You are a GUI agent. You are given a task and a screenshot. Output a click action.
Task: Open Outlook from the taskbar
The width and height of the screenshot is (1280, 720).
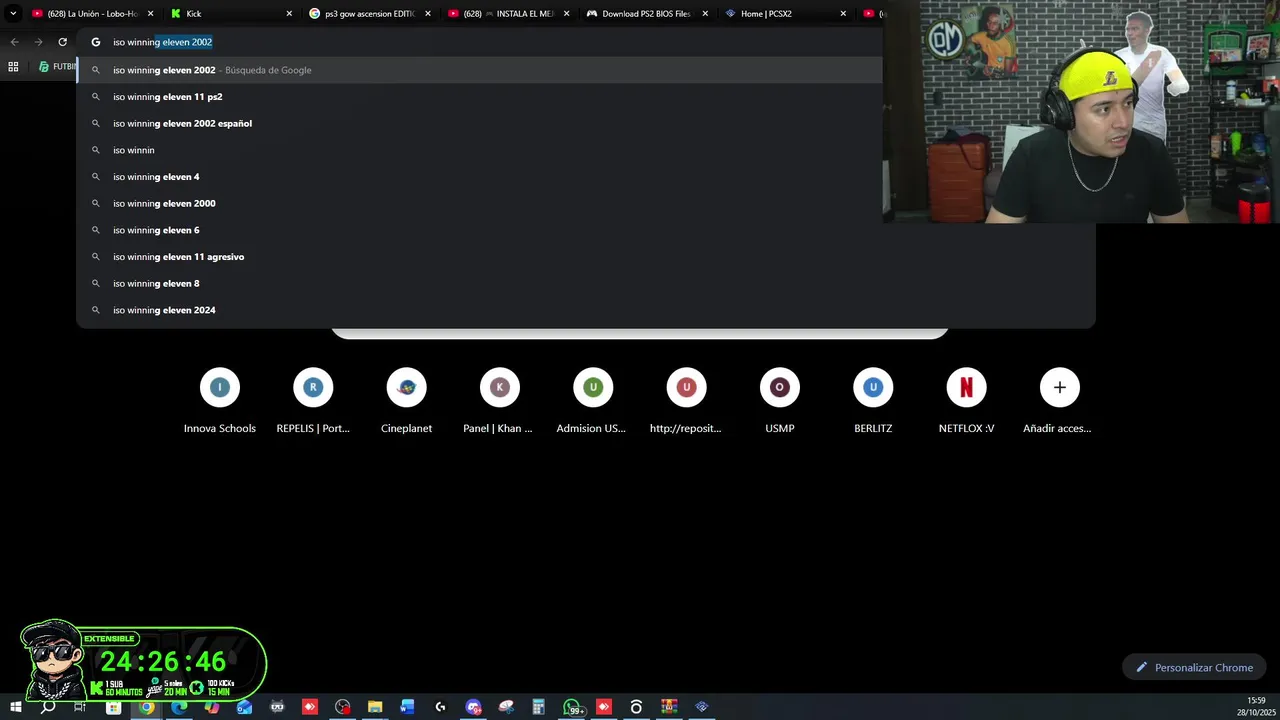pyautogui.click(x=245, y=707)
